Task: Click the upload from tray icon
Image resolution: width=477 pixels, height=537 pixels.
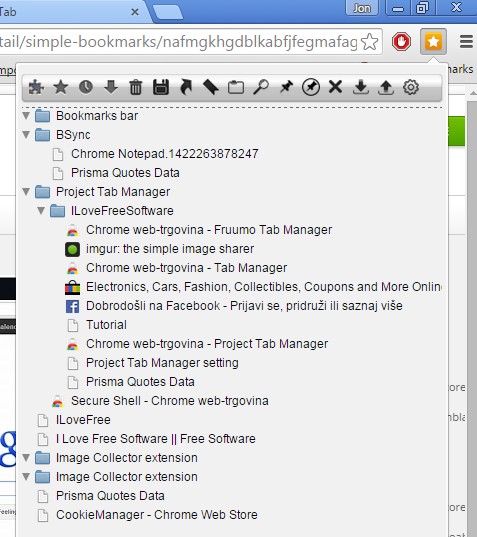Action: (x=386, y=87)
